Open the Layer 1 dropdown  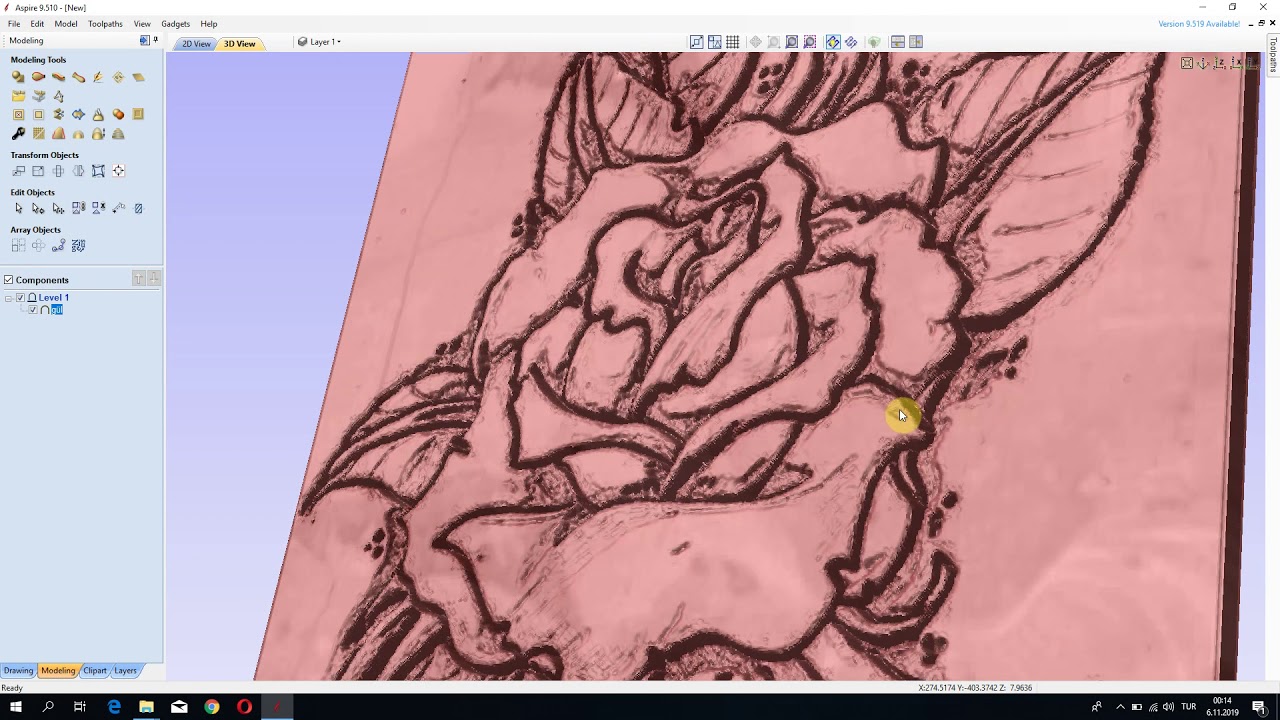tap(320, 42)
